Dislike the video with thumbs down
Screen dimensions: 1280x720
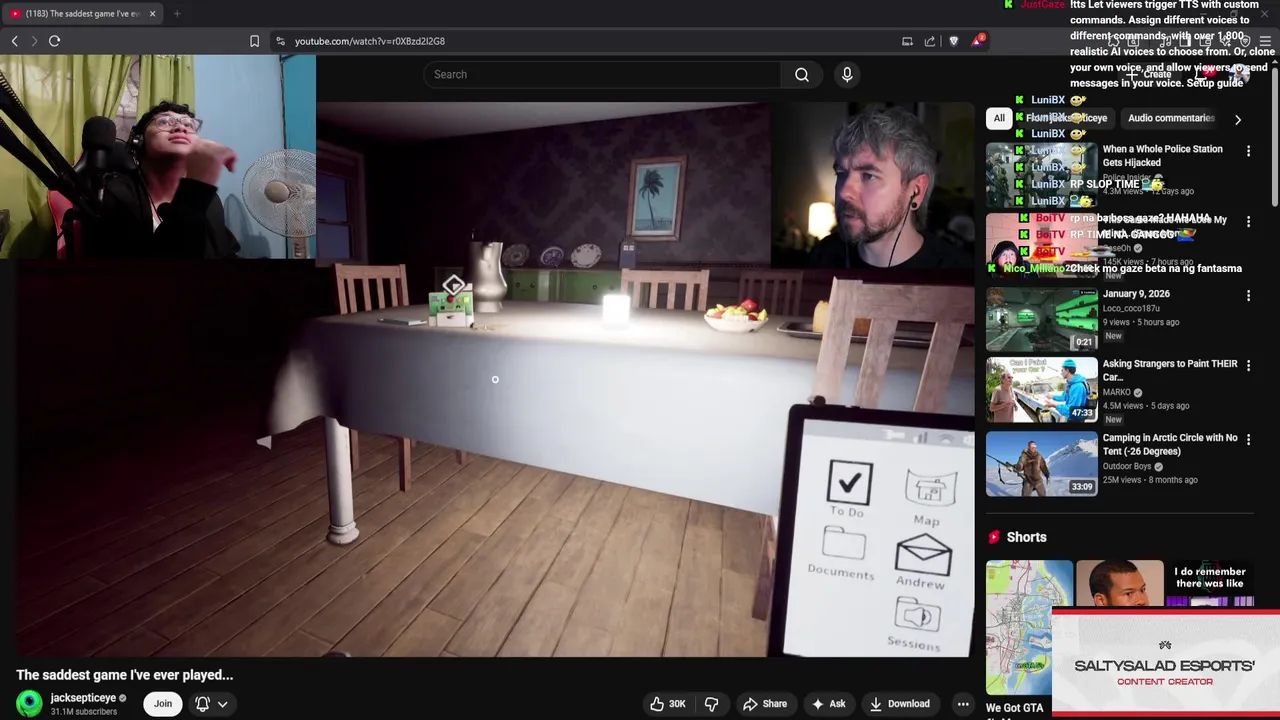tap(712, 704)
